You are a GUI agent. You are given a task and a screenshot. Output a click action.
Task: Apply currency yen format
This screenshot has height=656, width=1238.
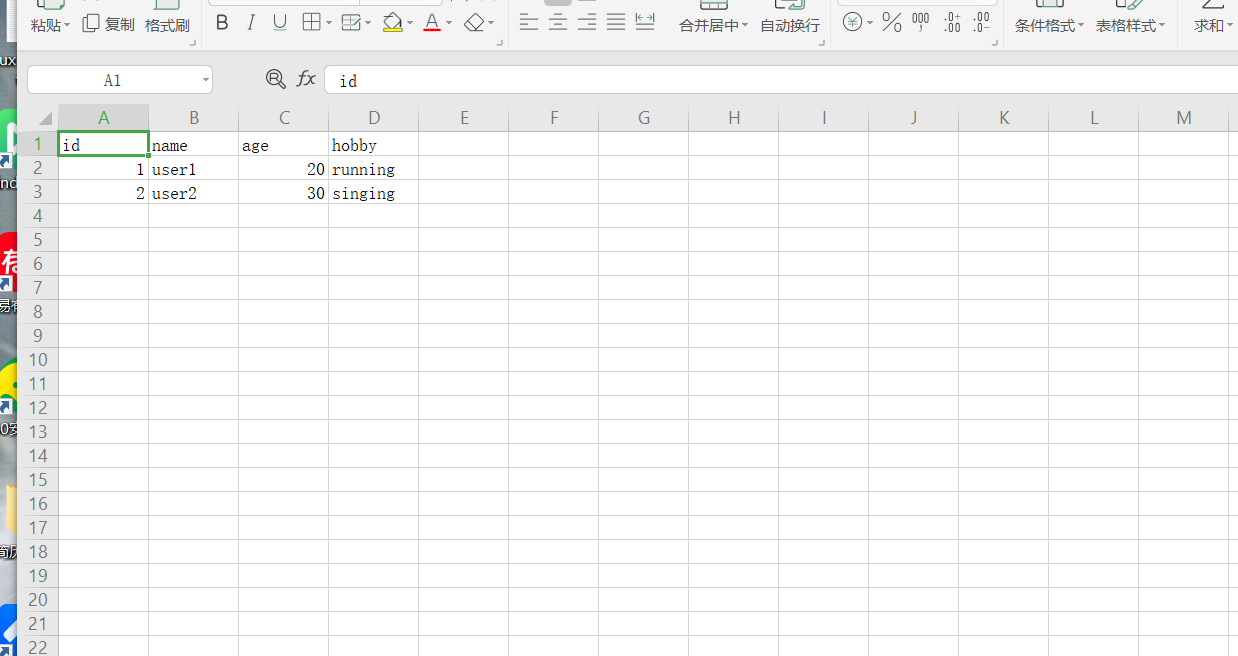tap(852, 22)
